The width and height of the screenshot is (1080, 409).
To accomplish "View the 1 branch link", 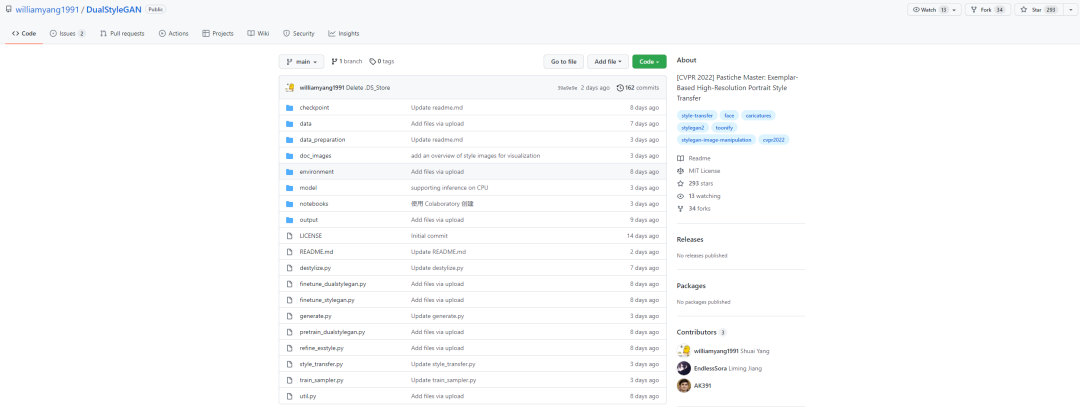I will coord(346,61).
